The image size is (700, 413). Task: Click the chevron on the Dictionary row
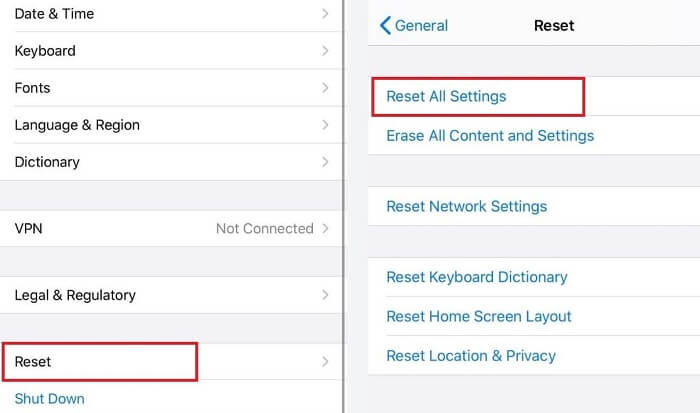[325, 162]
